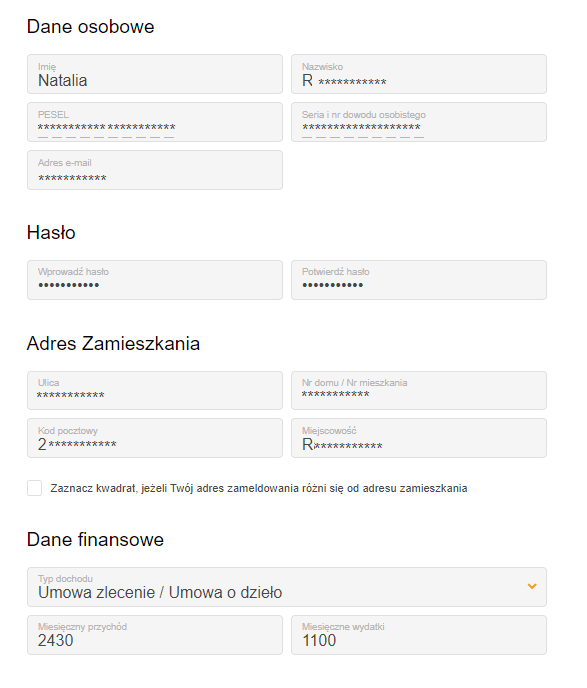Screen dimensions: 587x688
Task: Click the orange chevron in Typ dochodu
Action: click(532, 586)
